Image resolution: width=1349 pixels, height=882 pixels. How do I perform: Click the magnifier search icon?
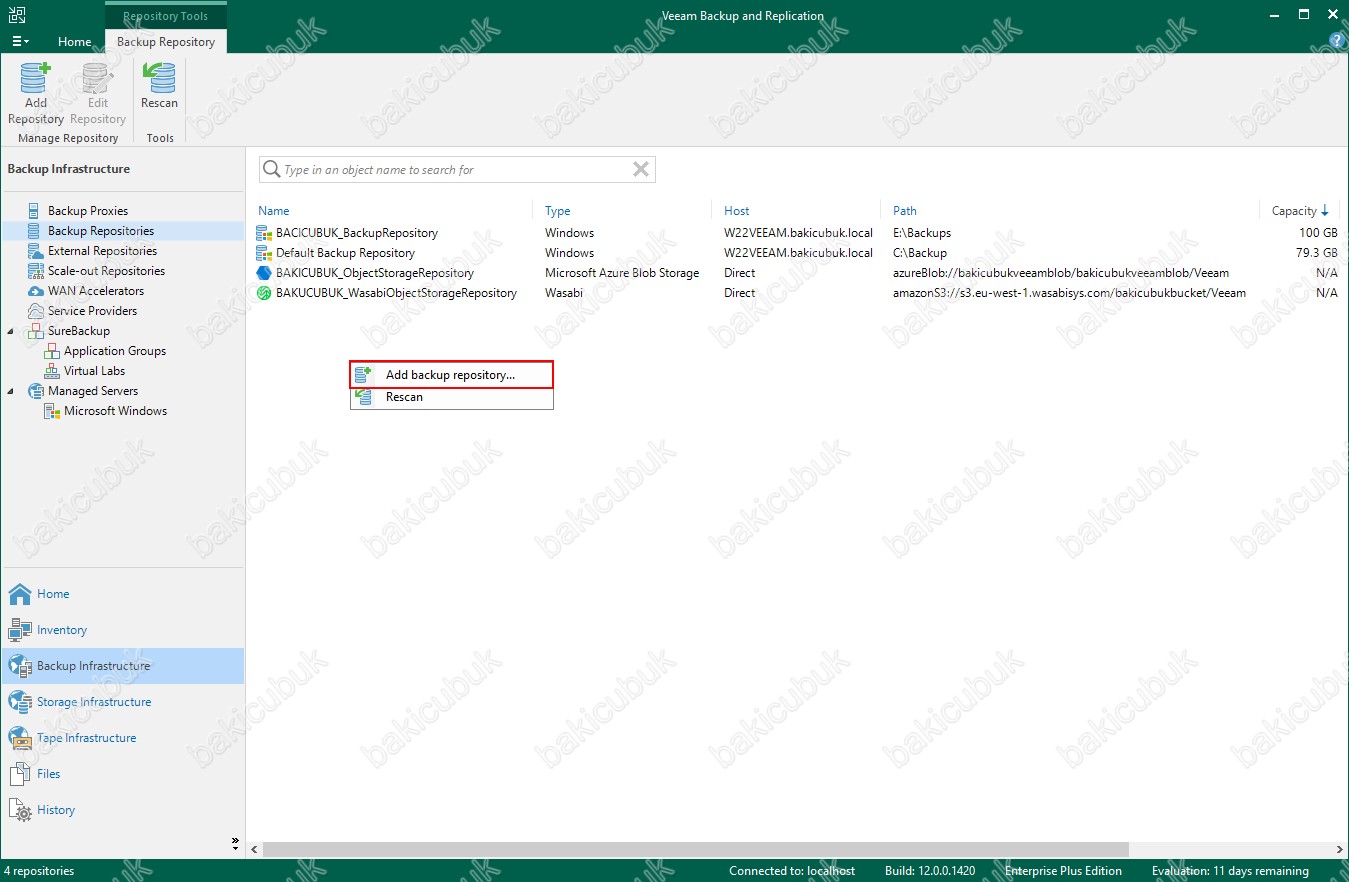[x=271, y=170]
